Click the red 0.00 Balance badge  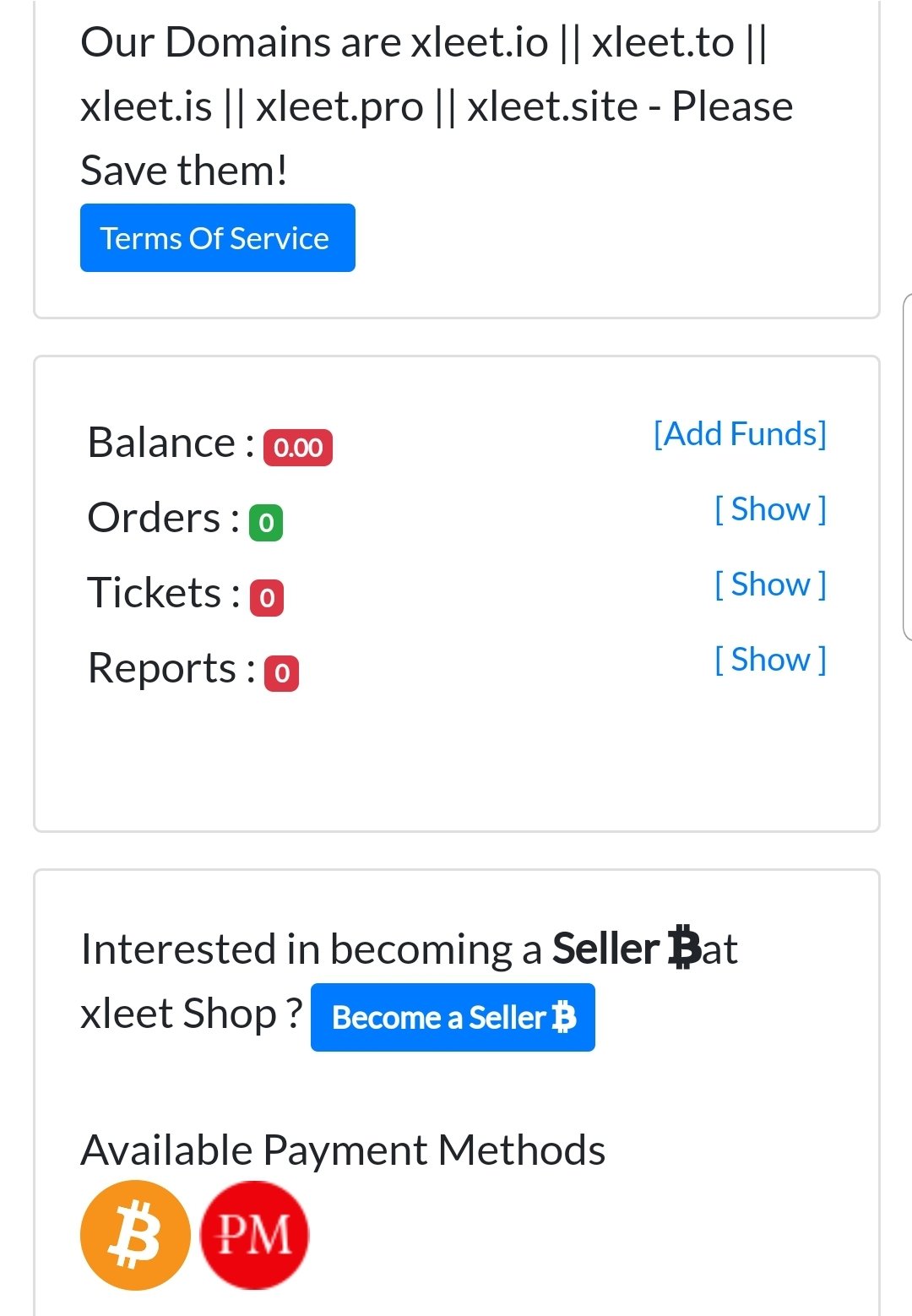point(297,448)
